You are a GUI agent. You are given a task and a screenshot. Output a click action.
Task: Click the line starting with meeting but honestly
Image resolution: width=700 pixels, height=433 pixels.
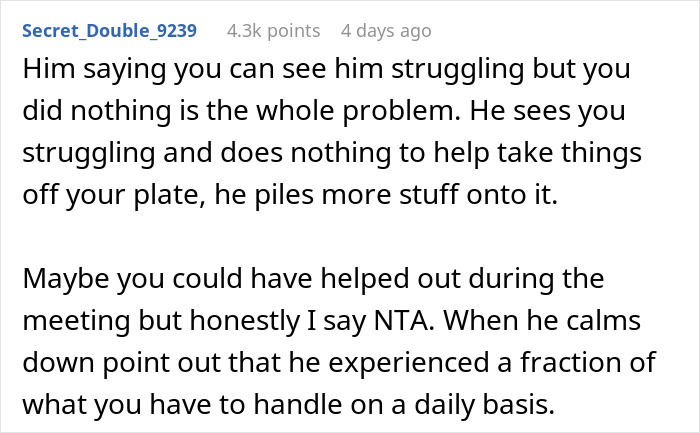click(x=332, y=321)
